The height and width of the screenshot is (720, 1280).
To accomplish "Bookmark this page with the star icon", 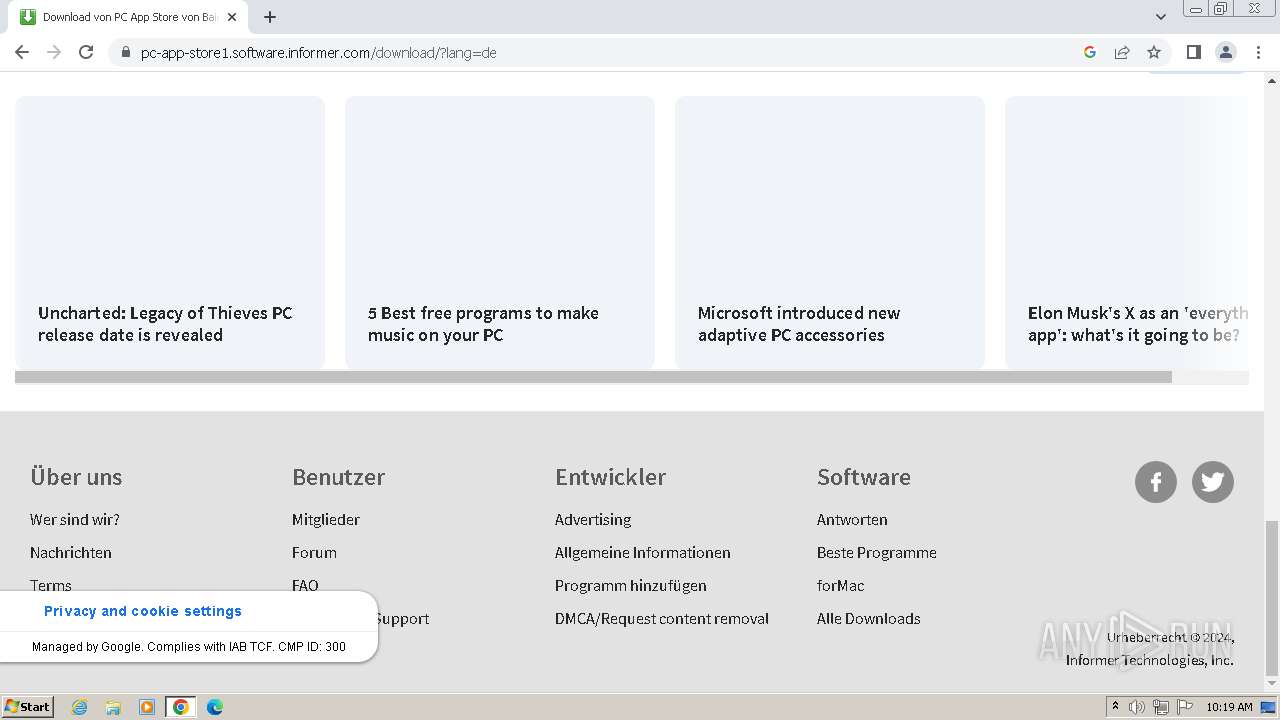I will click(x=1154, y=52).
